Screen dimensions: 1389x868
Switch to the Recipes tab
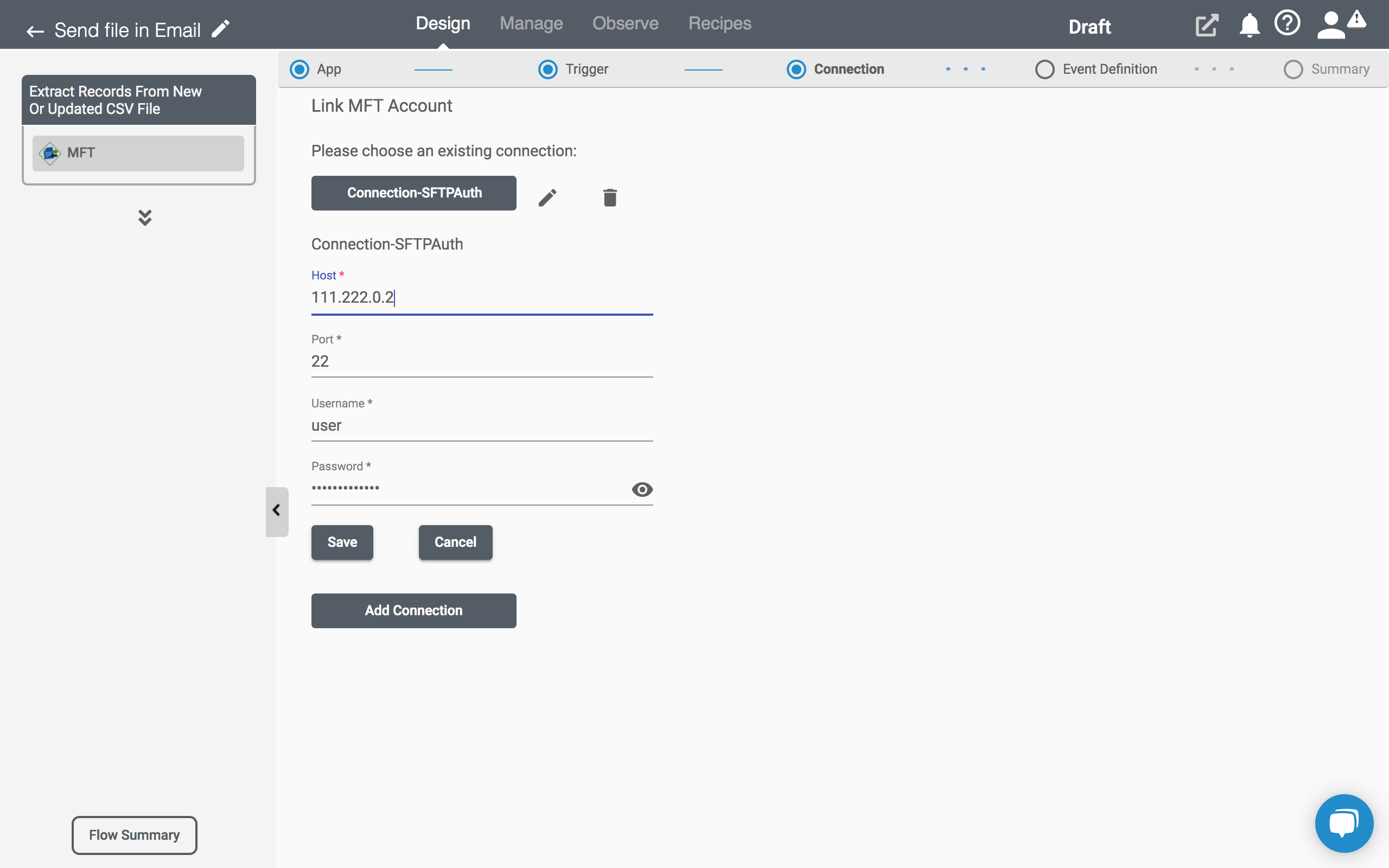[719, 22]
